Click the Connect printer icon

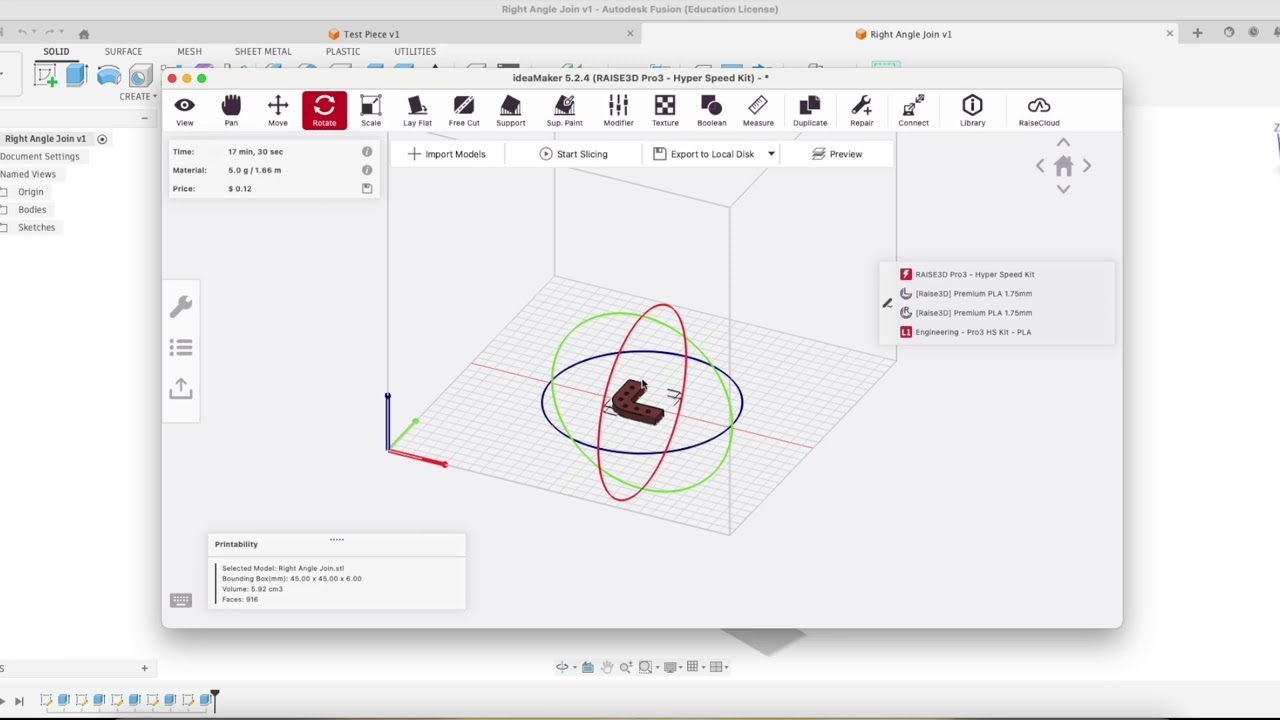click(x=913, y=110)
